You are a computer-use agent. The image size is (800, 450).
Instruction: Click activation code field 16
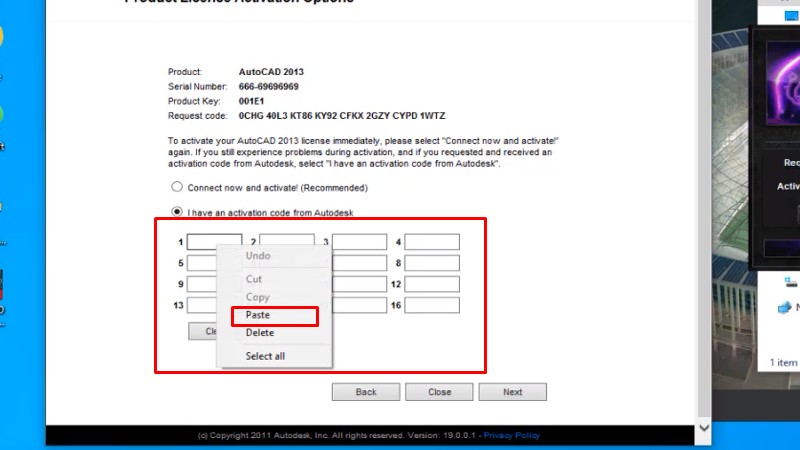coord(432,305)
